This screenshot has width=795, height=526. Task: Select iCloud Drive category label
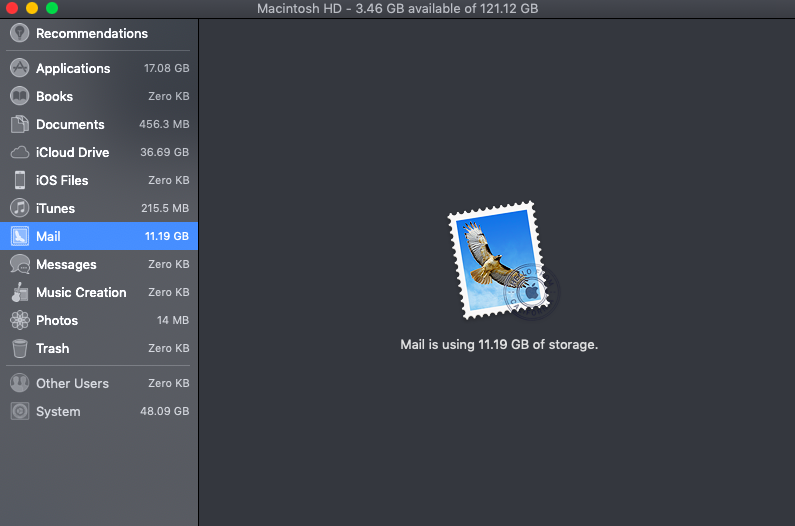[x=73, y=152]
